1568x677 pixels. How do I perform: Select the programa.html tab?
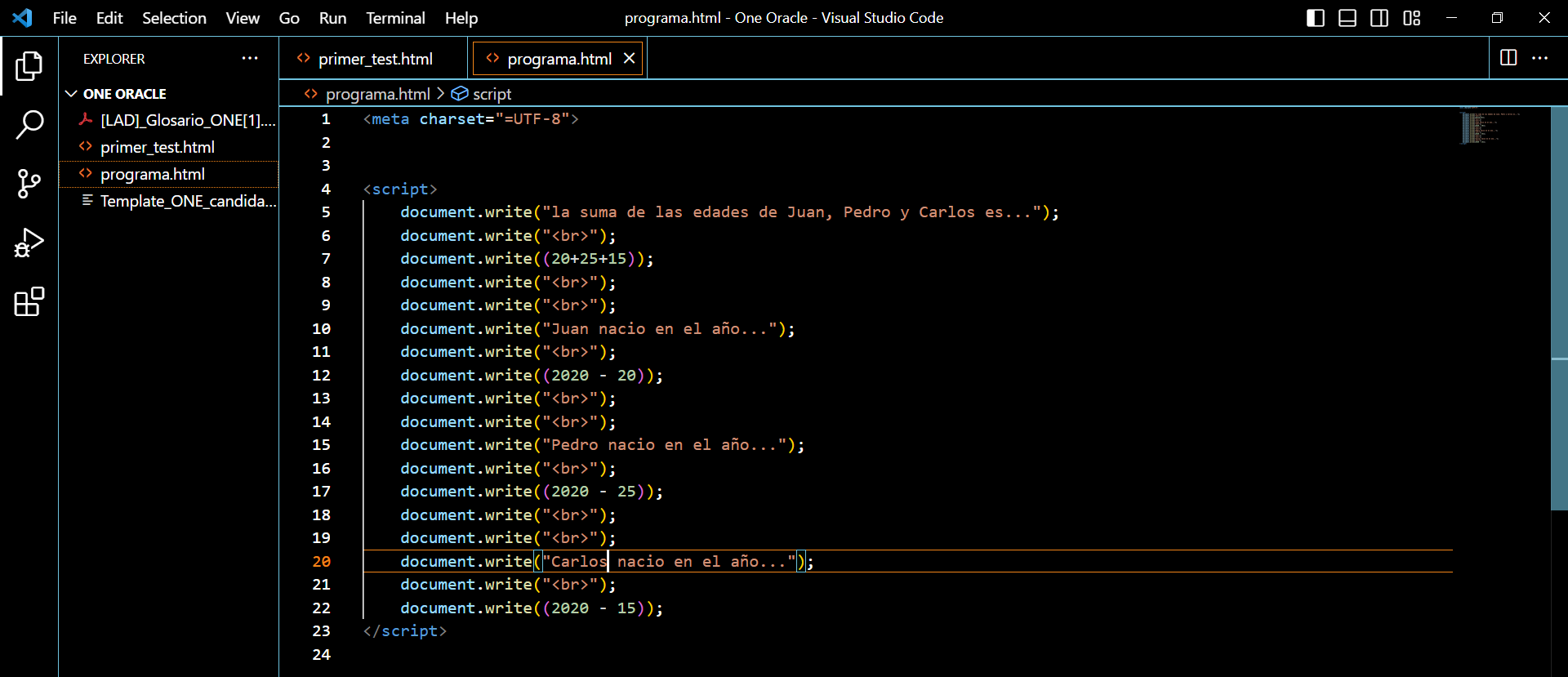(559, 59)
